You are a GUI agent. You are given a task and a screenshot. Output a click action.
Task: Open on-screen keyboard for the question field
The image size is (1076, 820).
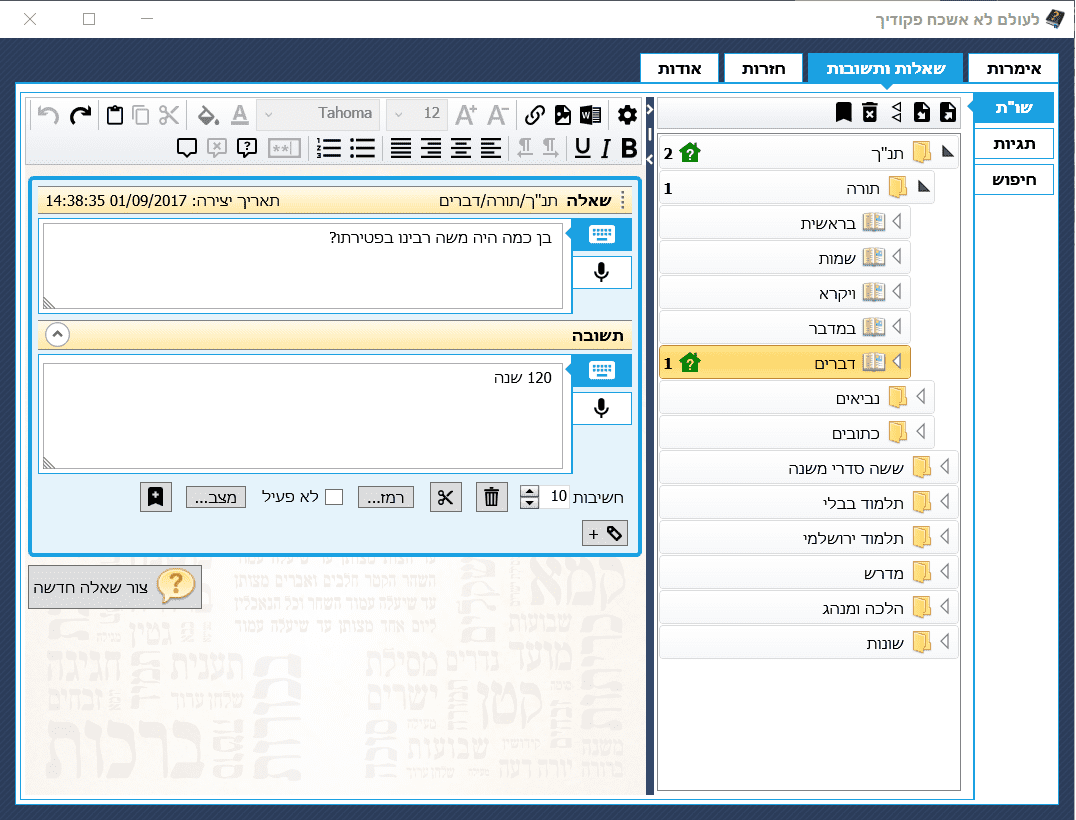tap(602, 235)
